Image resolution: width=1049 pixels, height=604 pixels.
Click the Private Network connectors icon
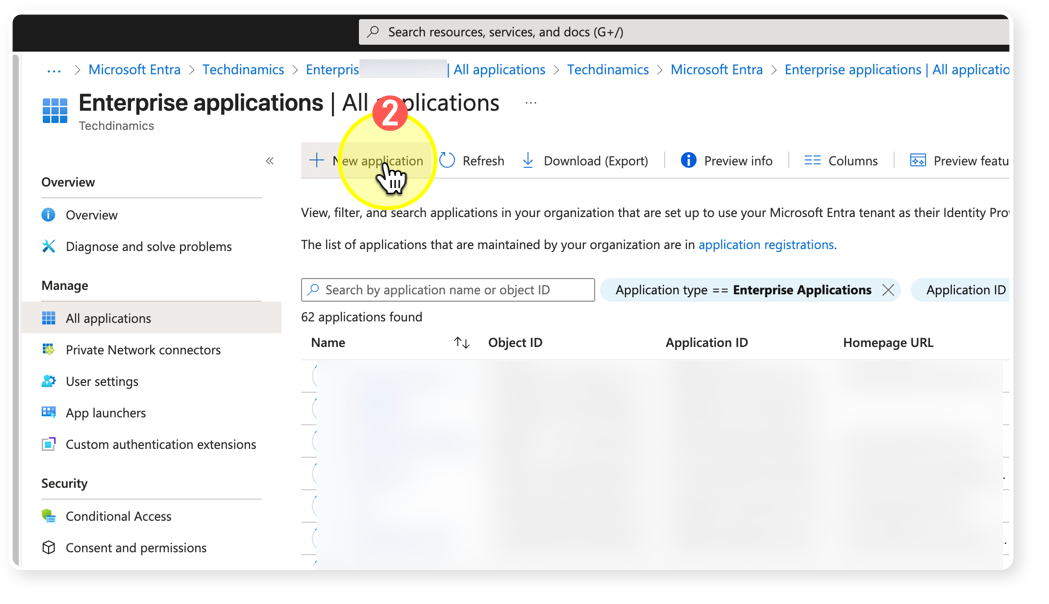[48, 349]
